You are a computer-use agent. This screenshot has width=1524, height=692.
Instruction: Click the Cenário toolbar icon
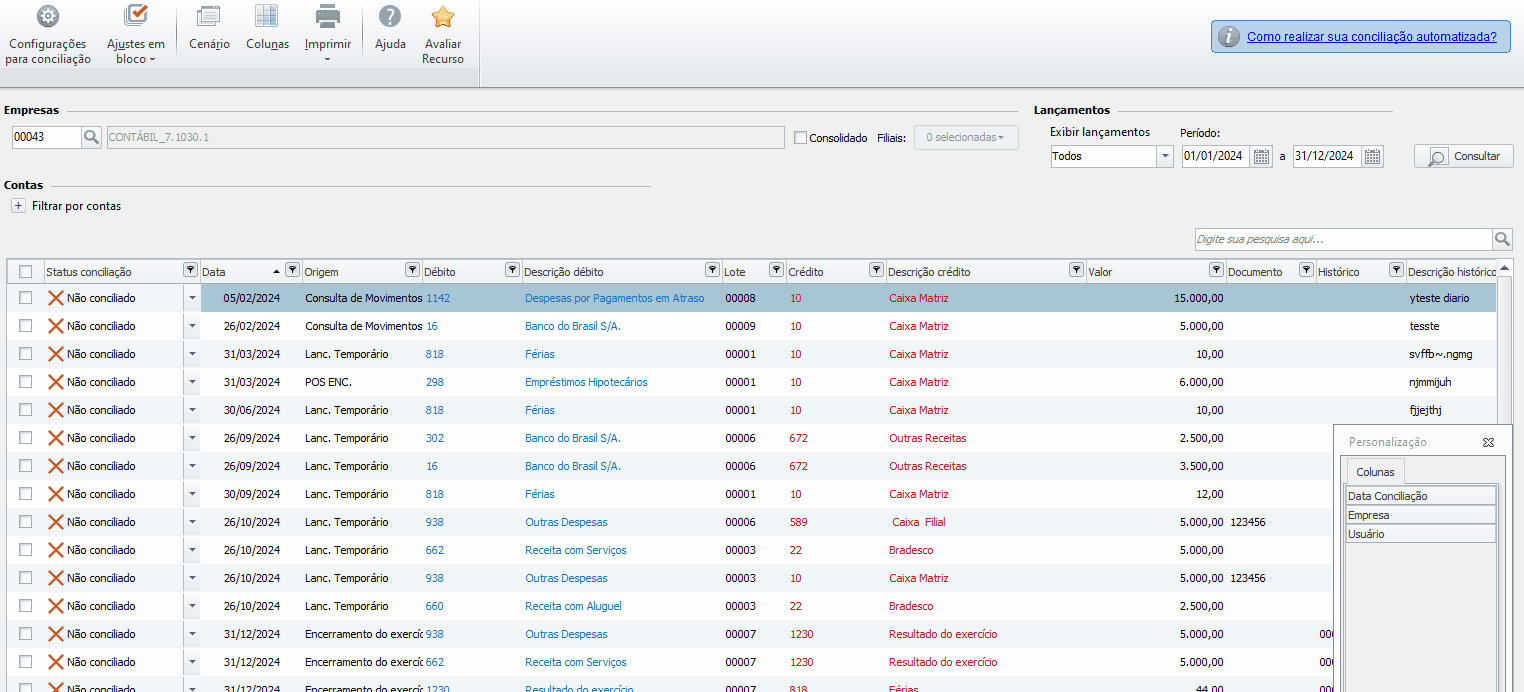pos(208,17)
